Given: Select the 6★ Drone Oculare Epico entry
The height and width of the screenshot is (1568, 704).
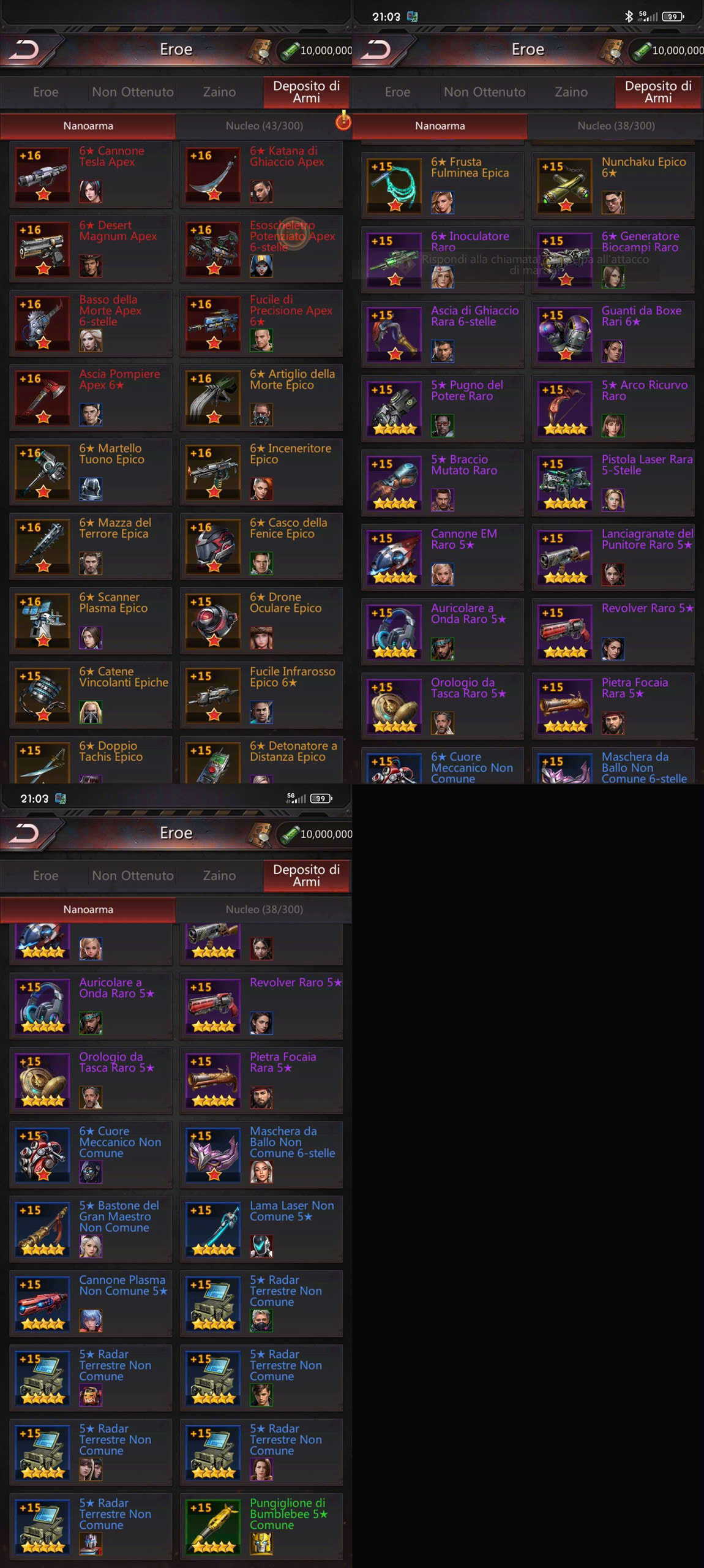Looking at the screenshot, I should coord(261,620).
